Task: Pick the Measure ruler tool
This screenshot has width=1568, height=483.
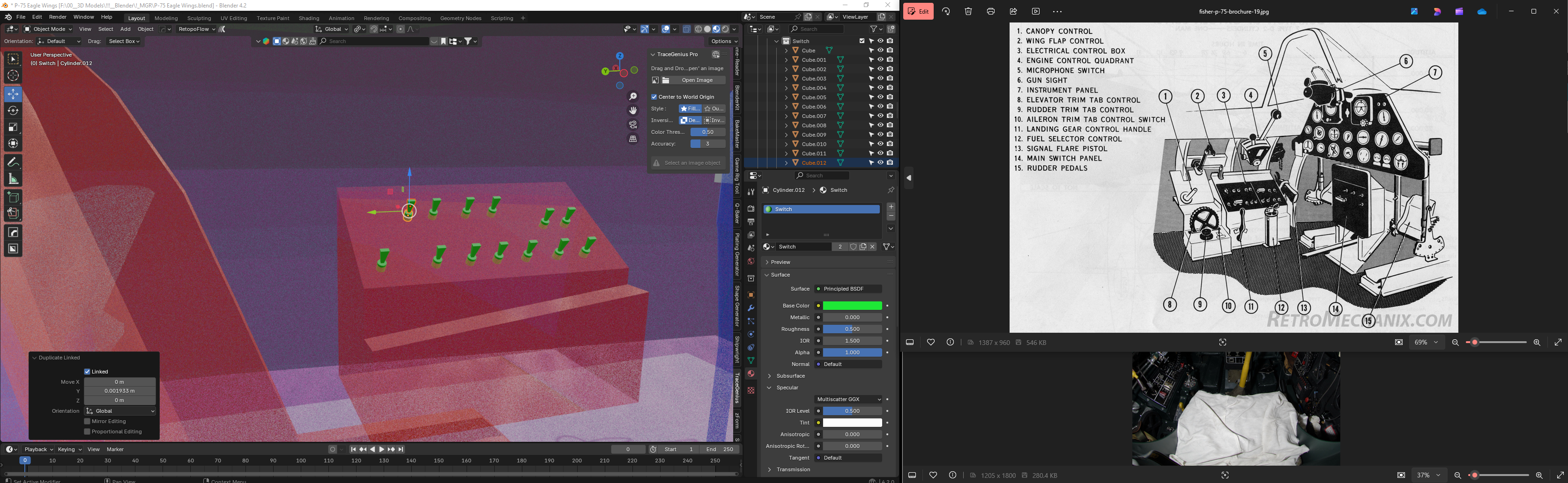Action: tap(13, 179)
